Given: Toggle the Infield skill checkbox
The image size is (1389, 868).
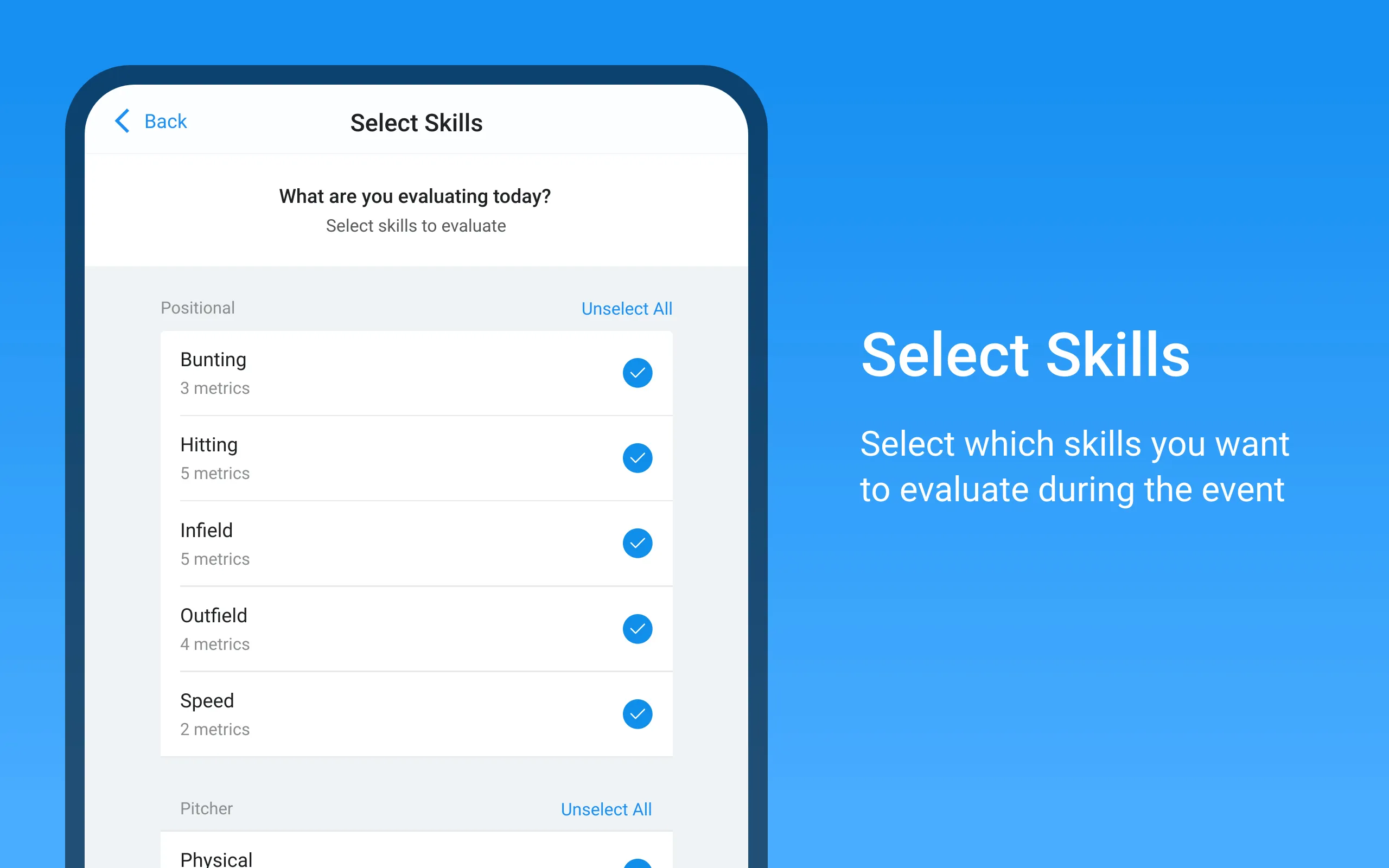Looking at the screenshot, I should 637,542.
